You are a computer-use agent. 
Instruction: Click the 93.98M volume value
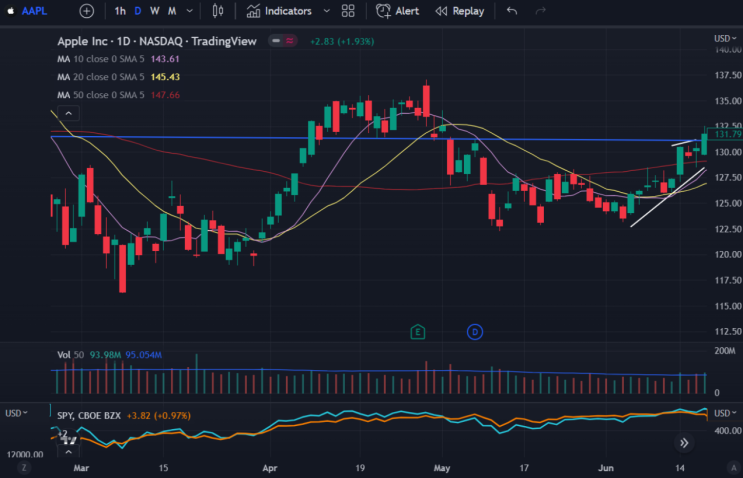[x=105, y=355]
